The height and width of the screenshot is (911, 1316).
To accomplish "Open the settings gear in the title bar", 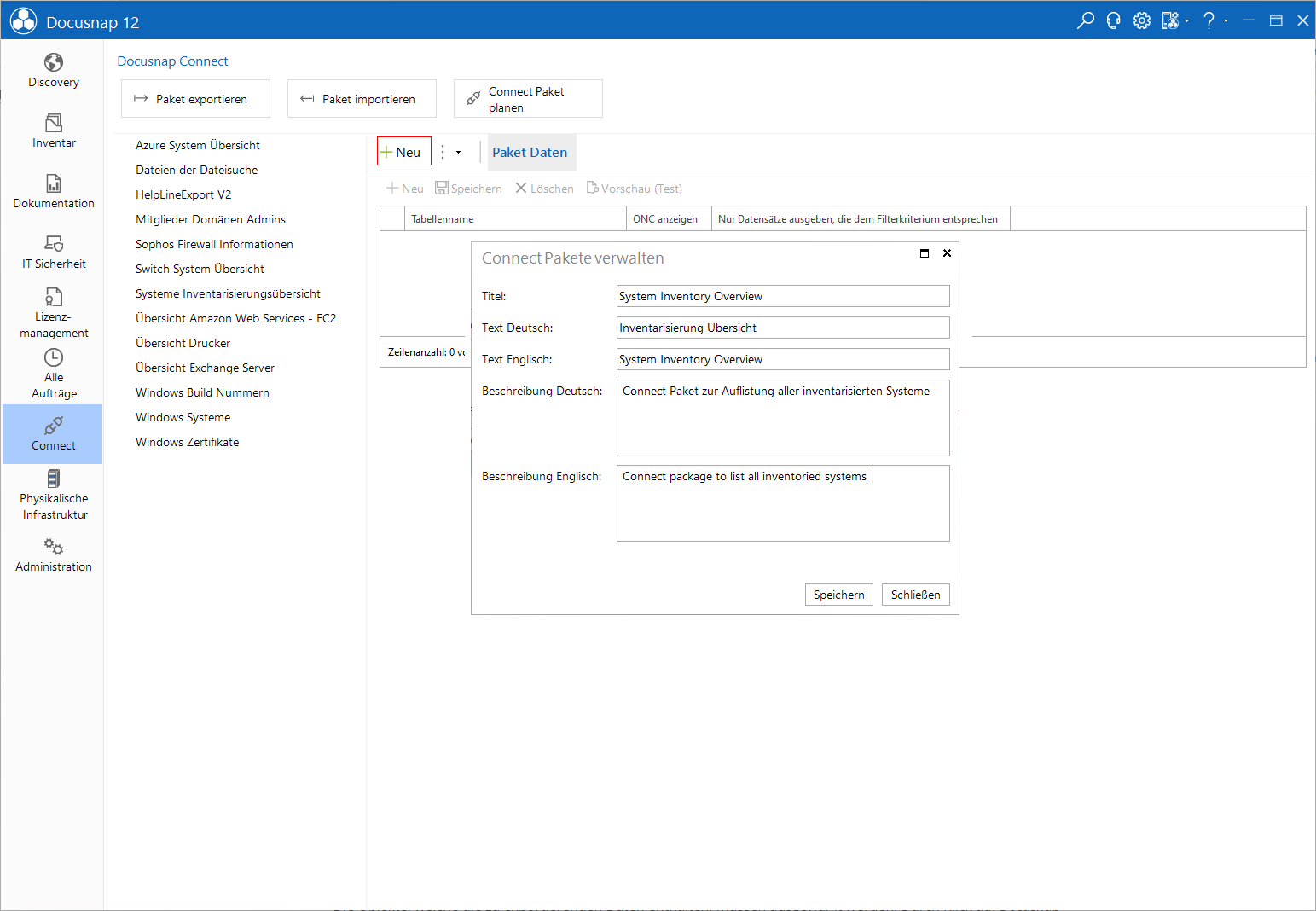I will point(1142,20).
